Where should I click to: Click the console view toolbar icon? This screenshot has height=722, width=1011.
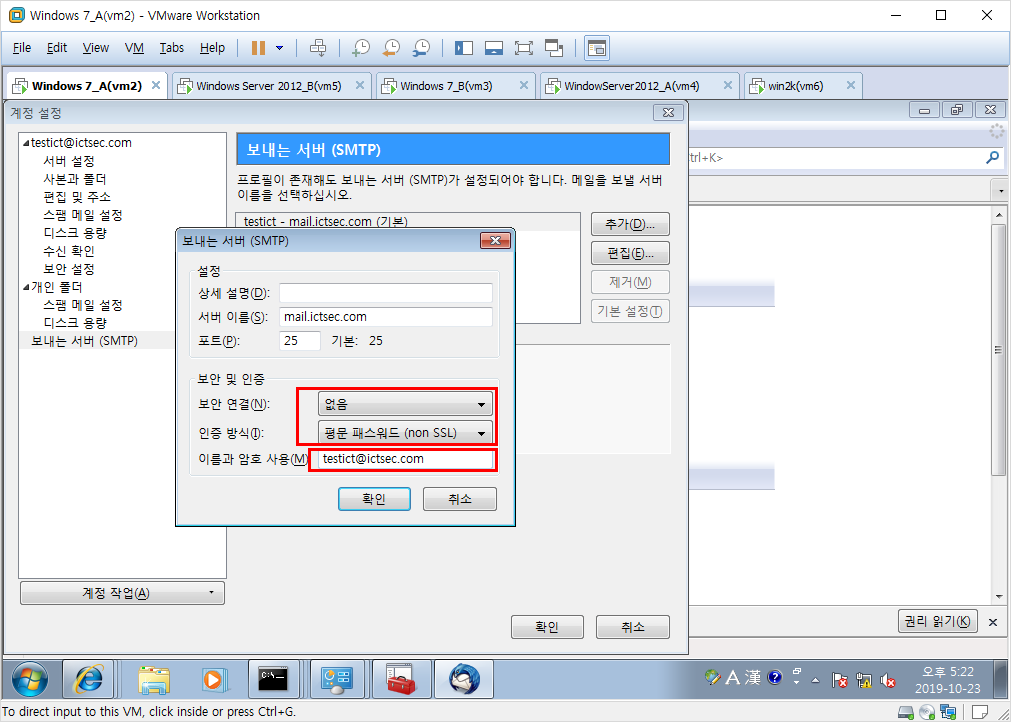pyautogui.click(x=597, y=48)
